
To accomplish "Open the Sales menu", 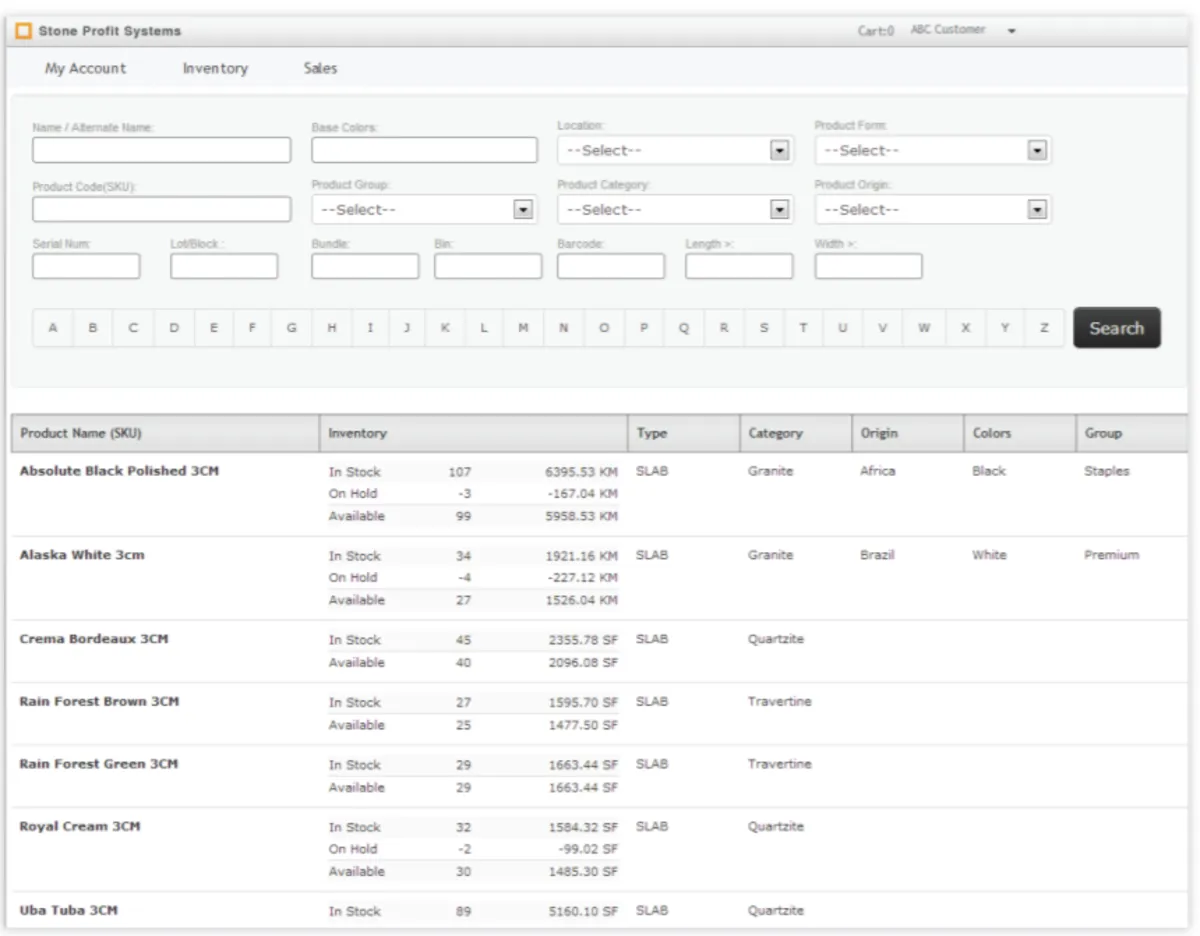I will [x=320, y=69].
